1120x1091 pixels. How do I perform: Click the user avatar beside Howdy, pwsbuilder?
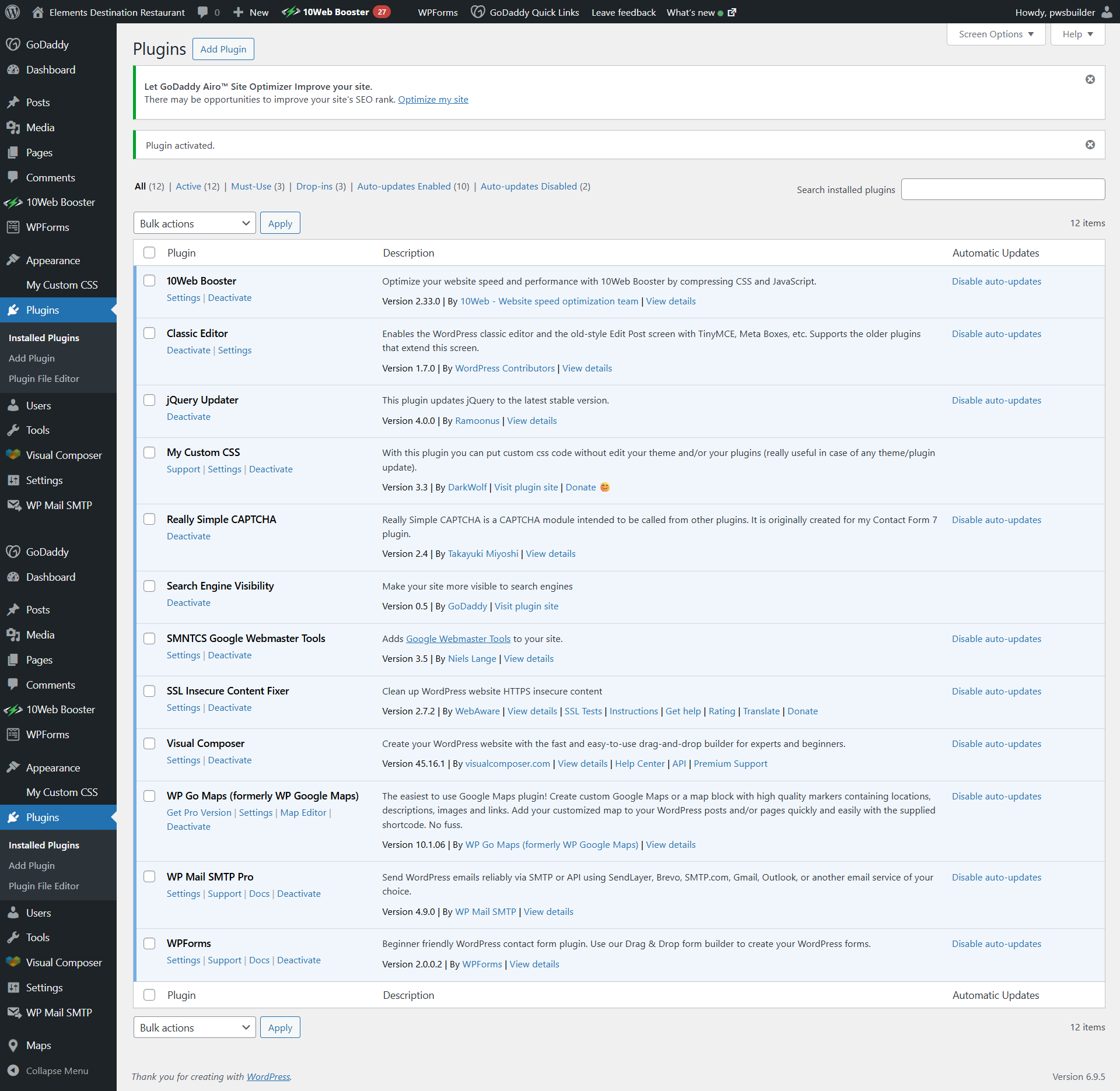1107,12
